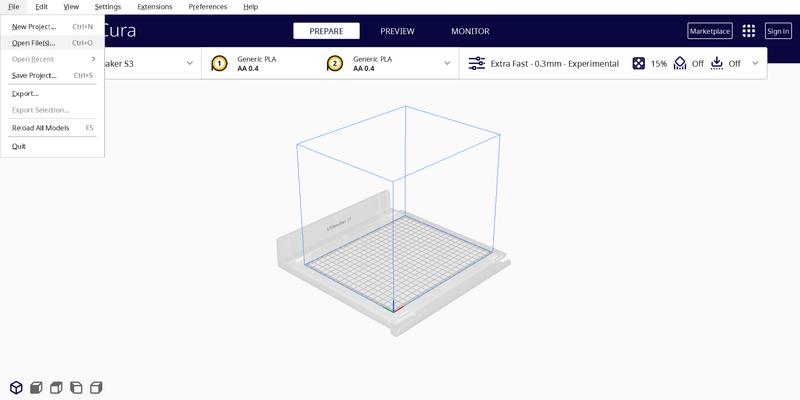
Task: Click the support structure icon
Action: (x=680, y=63)
